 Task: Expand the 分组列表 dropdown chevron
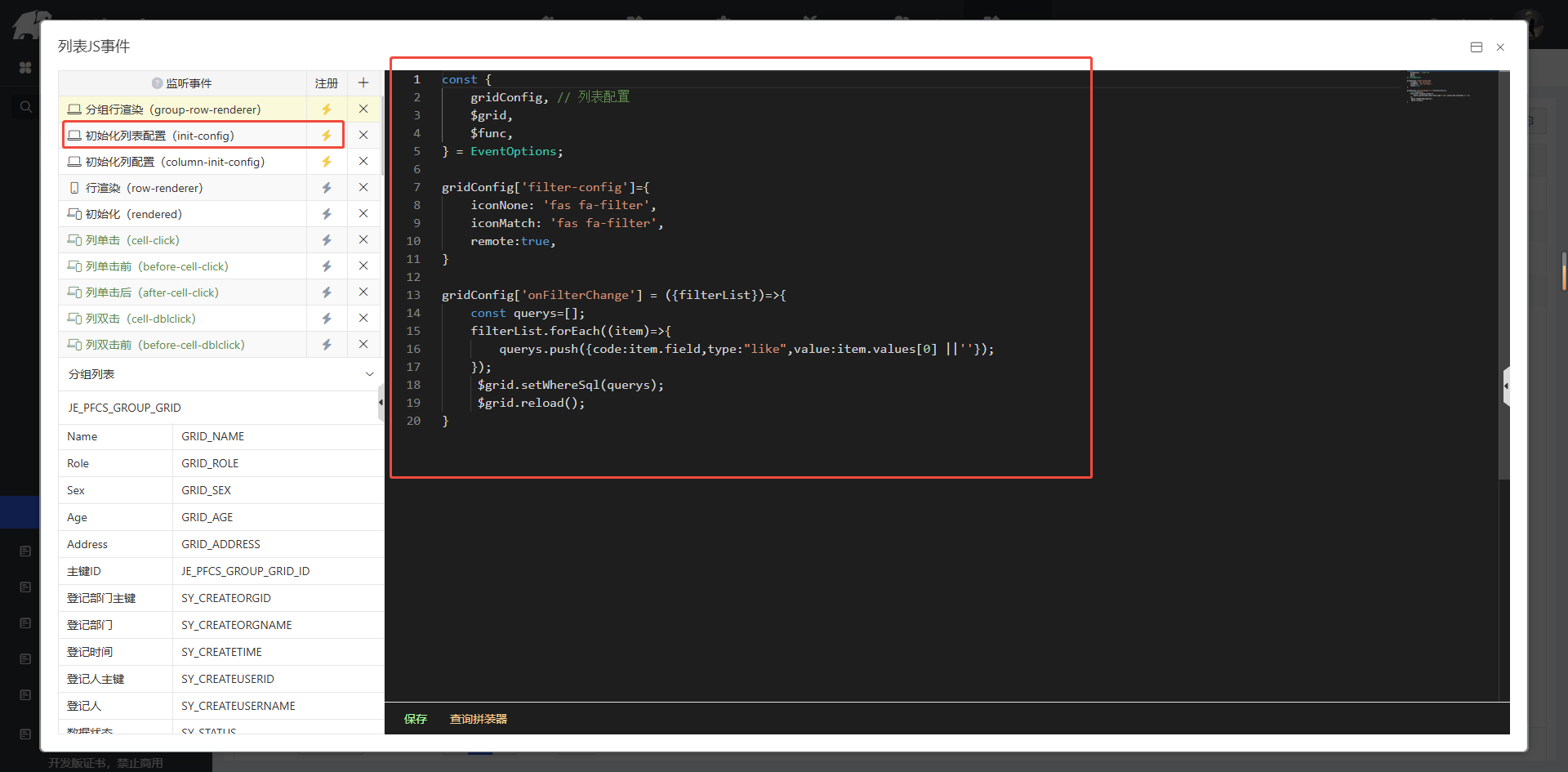pos(369,374)
